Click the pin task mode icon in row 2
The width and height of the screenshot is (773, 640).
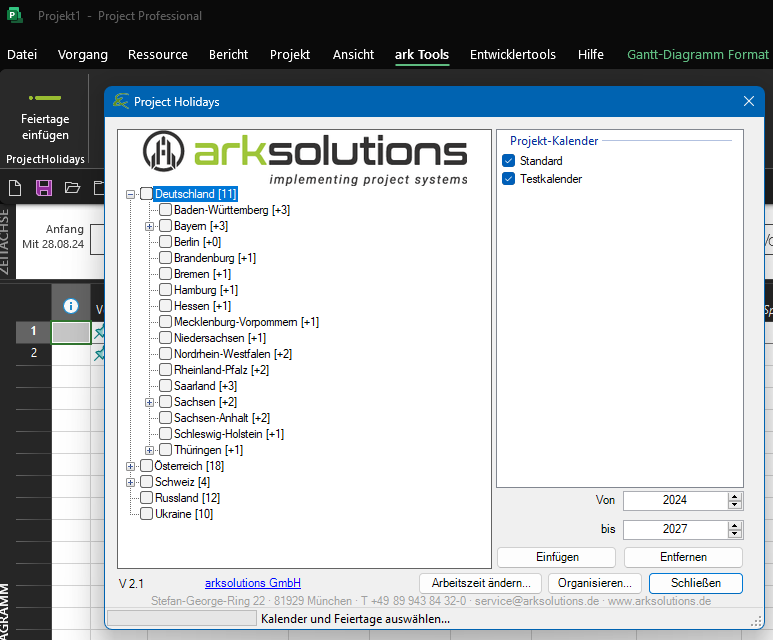[99, 353]
